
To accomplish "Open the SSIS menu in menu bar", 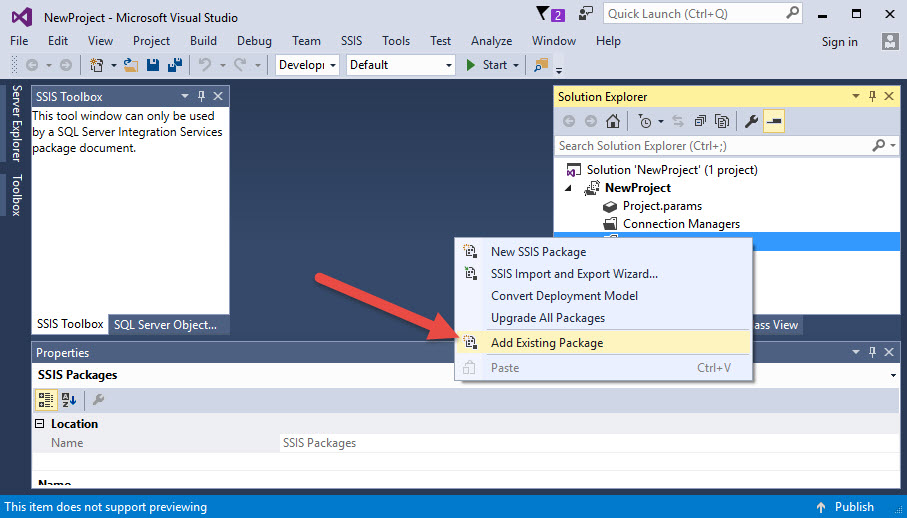I will [351, 41].
